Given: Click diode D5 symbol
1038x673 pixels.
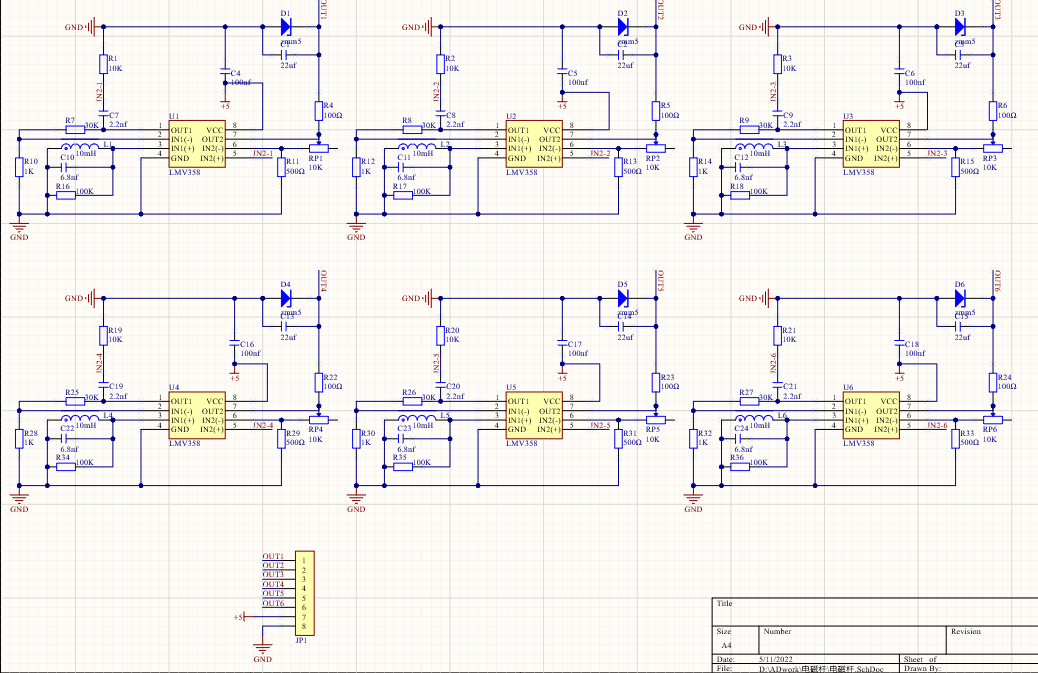Looking at the screenshot, I should tap(623, 298).
